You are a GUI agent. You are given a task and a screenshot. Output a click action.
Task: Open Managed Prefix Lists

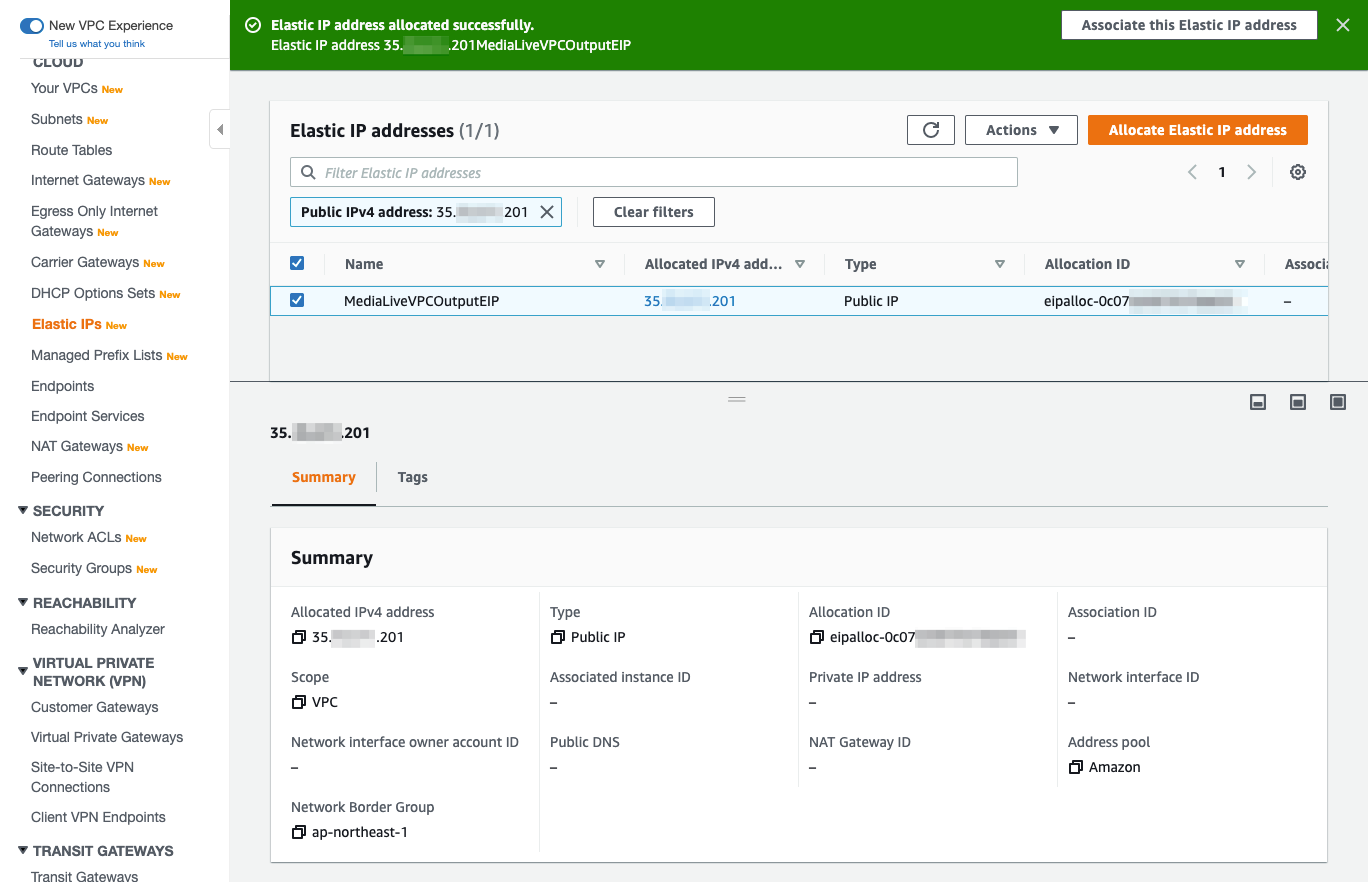97,355
